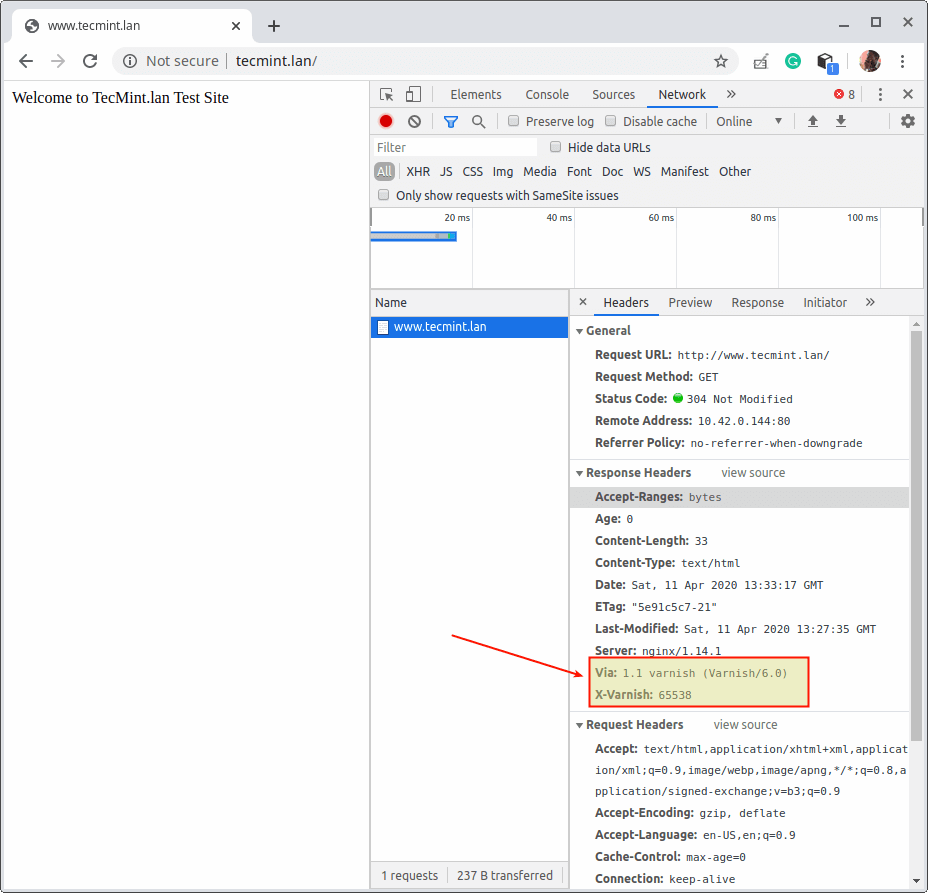Close the www.tecmint.lan browser tab

(x=236, y=26)
